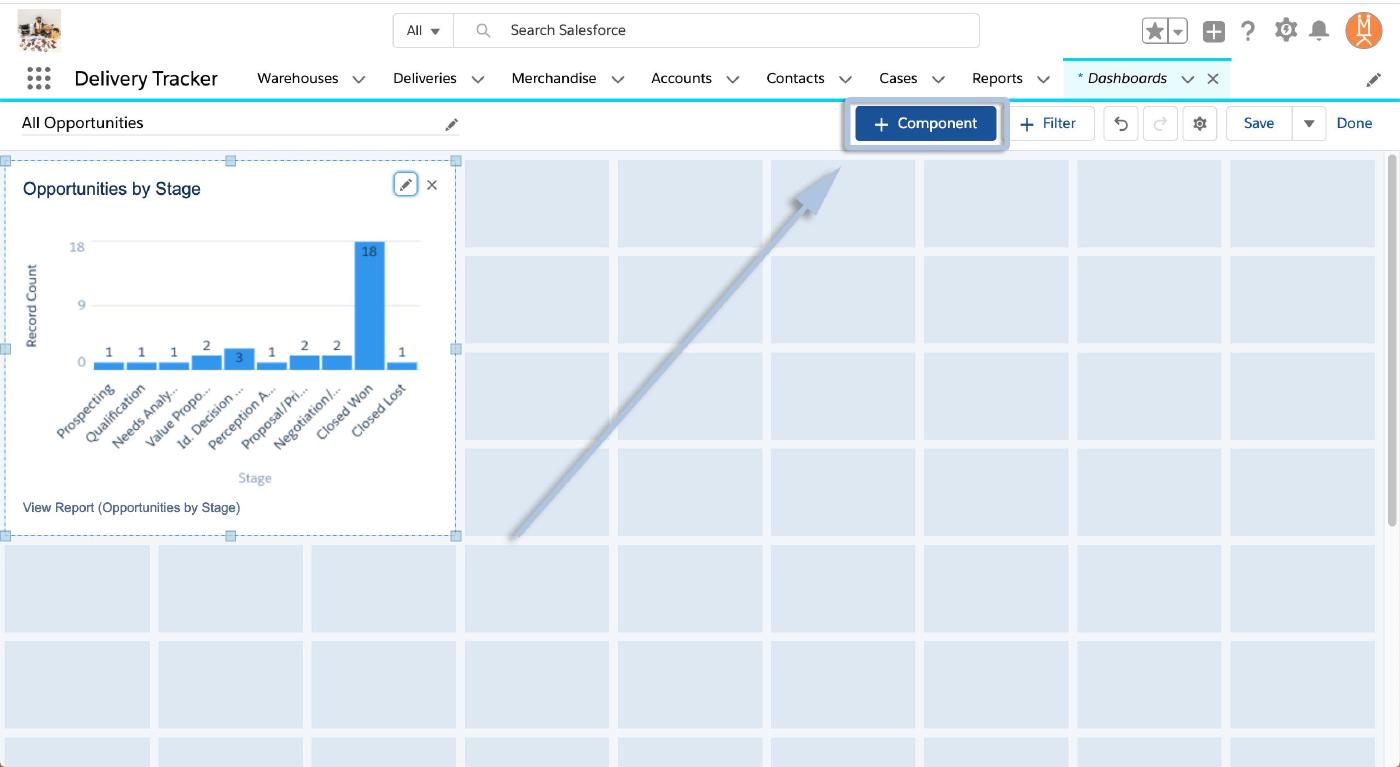
Task: Go to the Reports tab
Action: [997, 78]
